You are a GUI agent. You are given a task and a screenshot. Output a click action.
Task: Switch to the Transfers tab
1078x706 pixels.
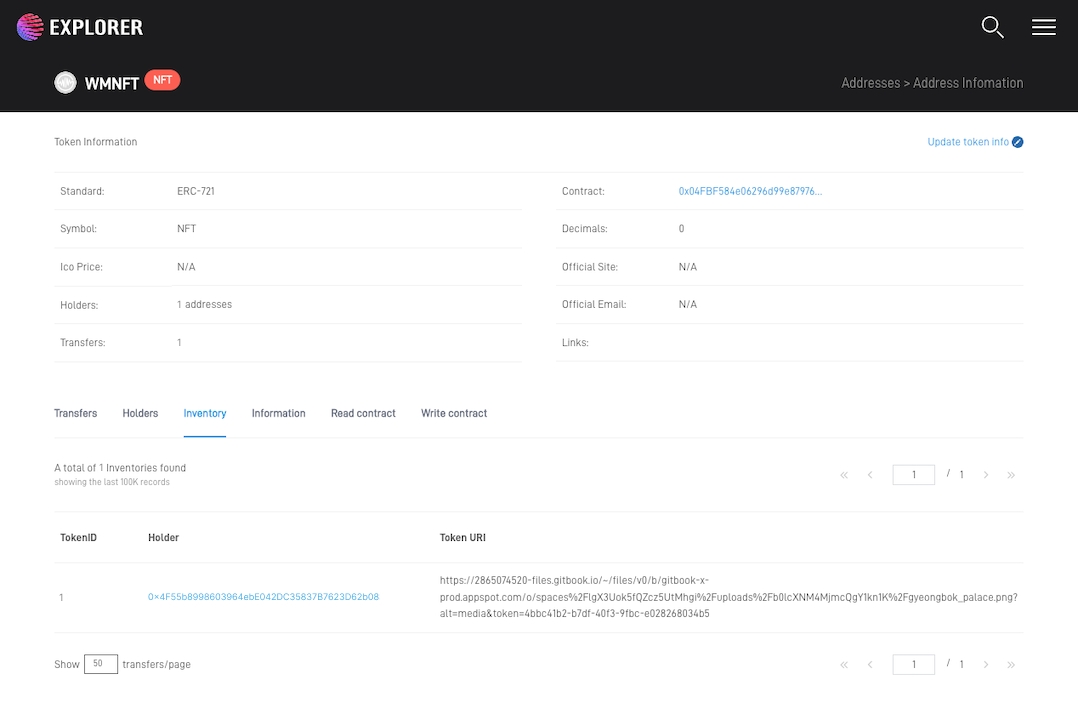coord(76,413)
